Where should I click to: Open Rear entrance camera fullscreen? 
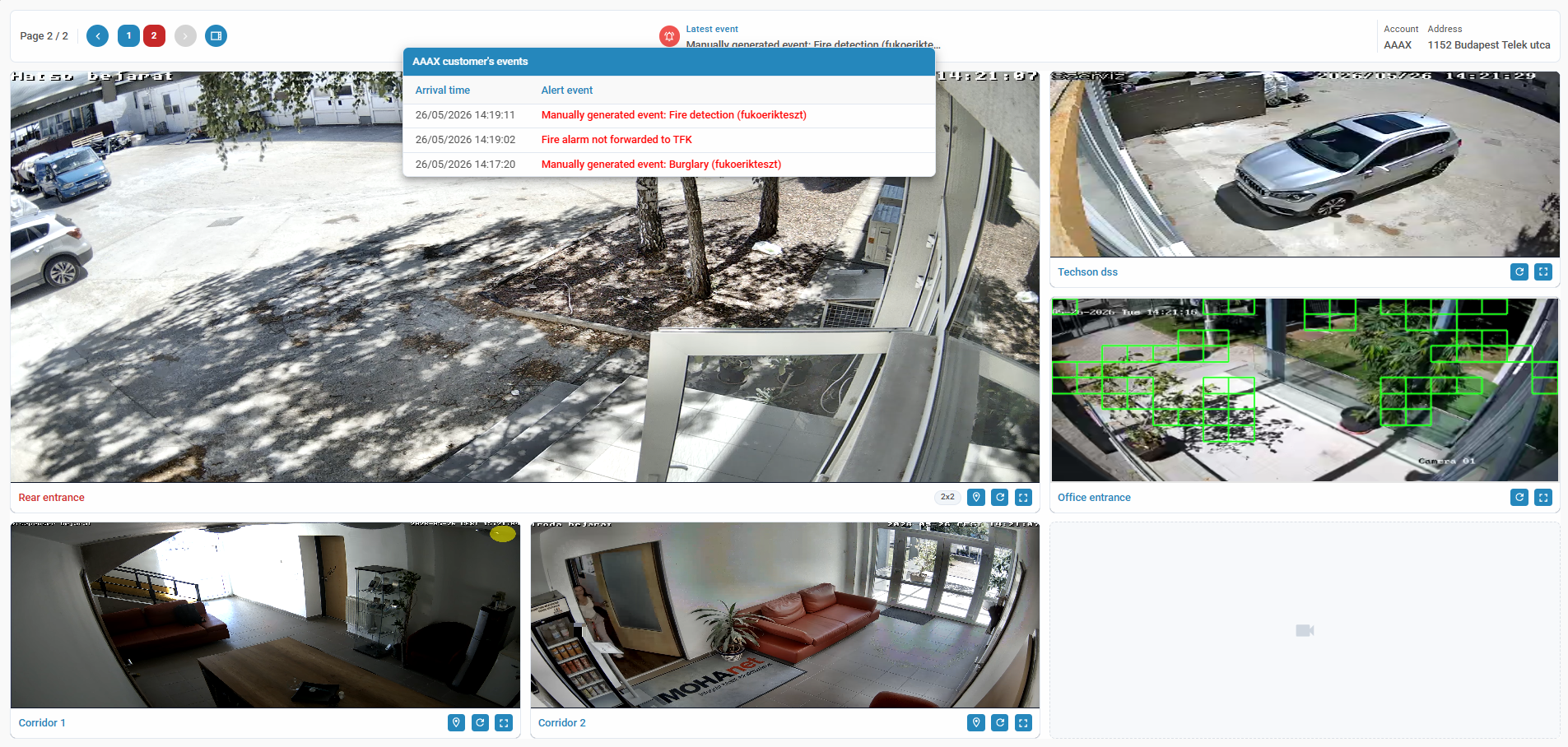tap(1024, 497)
